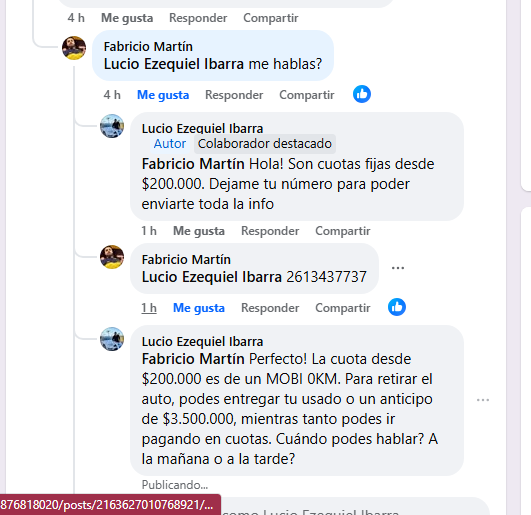
Task: Click Responder under the "cuotas fijas" comment
Action: [x=270, y=231]
